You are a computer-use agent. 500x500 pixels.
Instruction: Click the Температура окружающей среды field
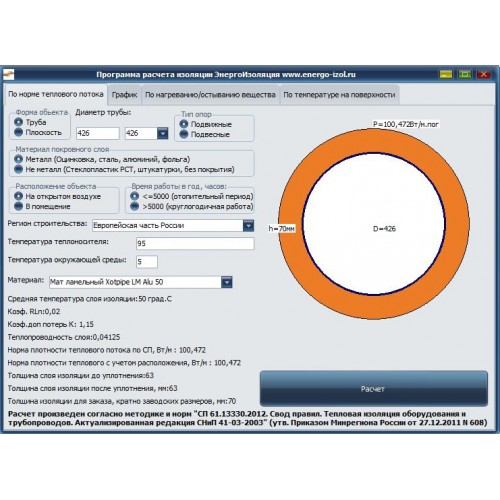point(147,262)
